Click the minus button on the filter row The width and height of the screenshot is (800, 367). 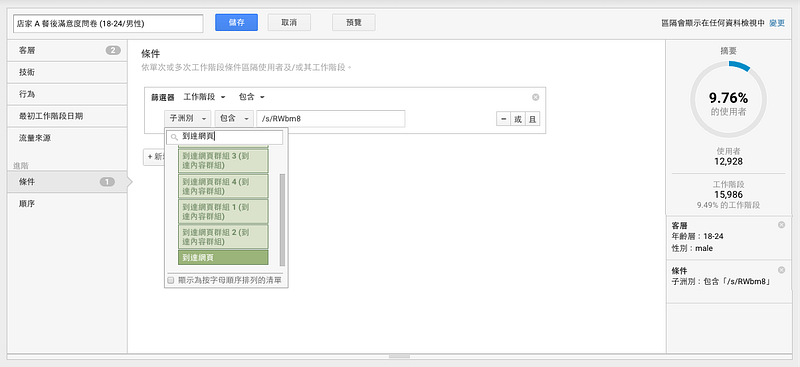click(x=504, y=119)
